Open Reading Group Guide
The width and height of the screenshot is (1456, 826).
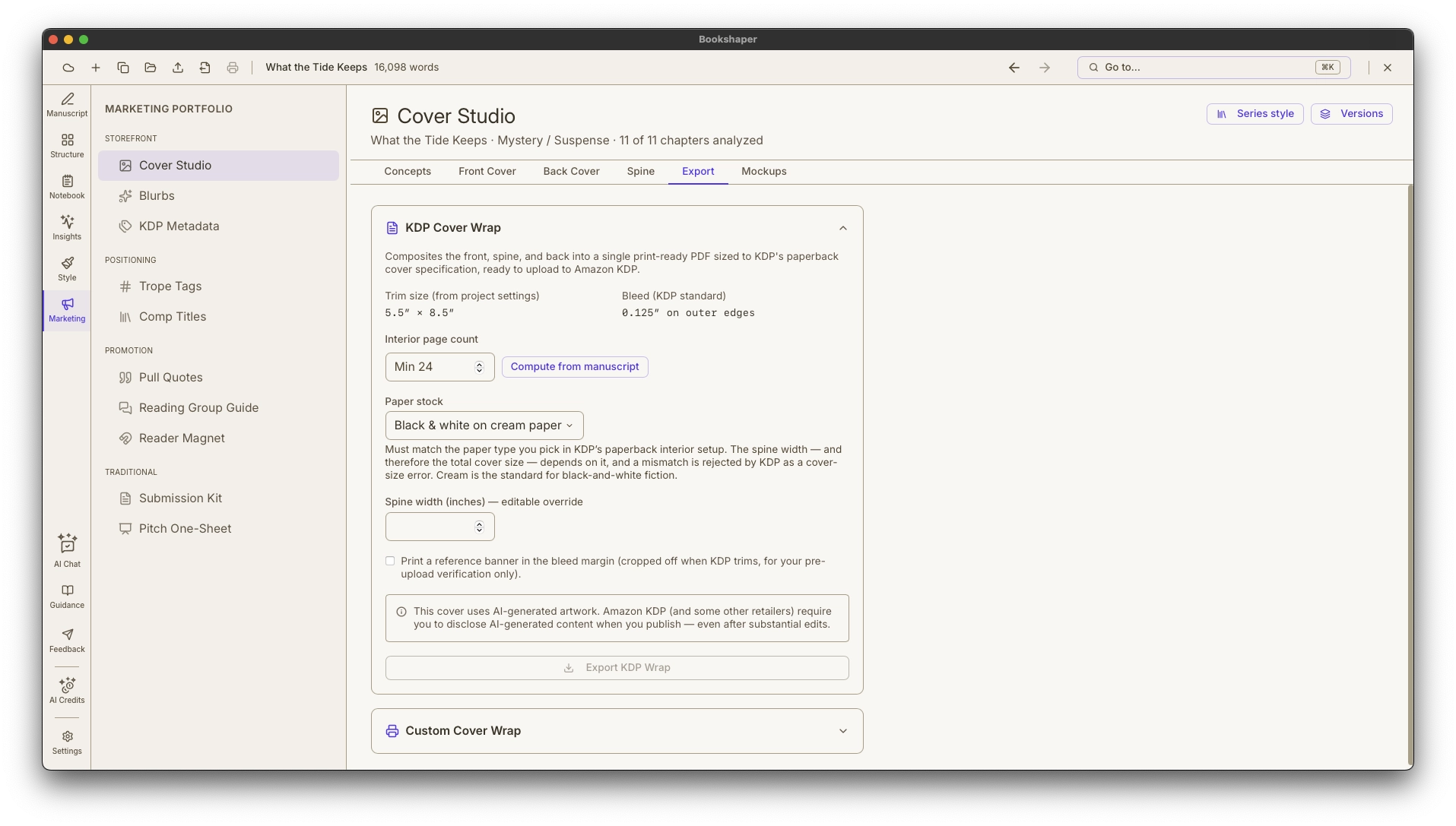pyautogui.click(x=218, y=408)
